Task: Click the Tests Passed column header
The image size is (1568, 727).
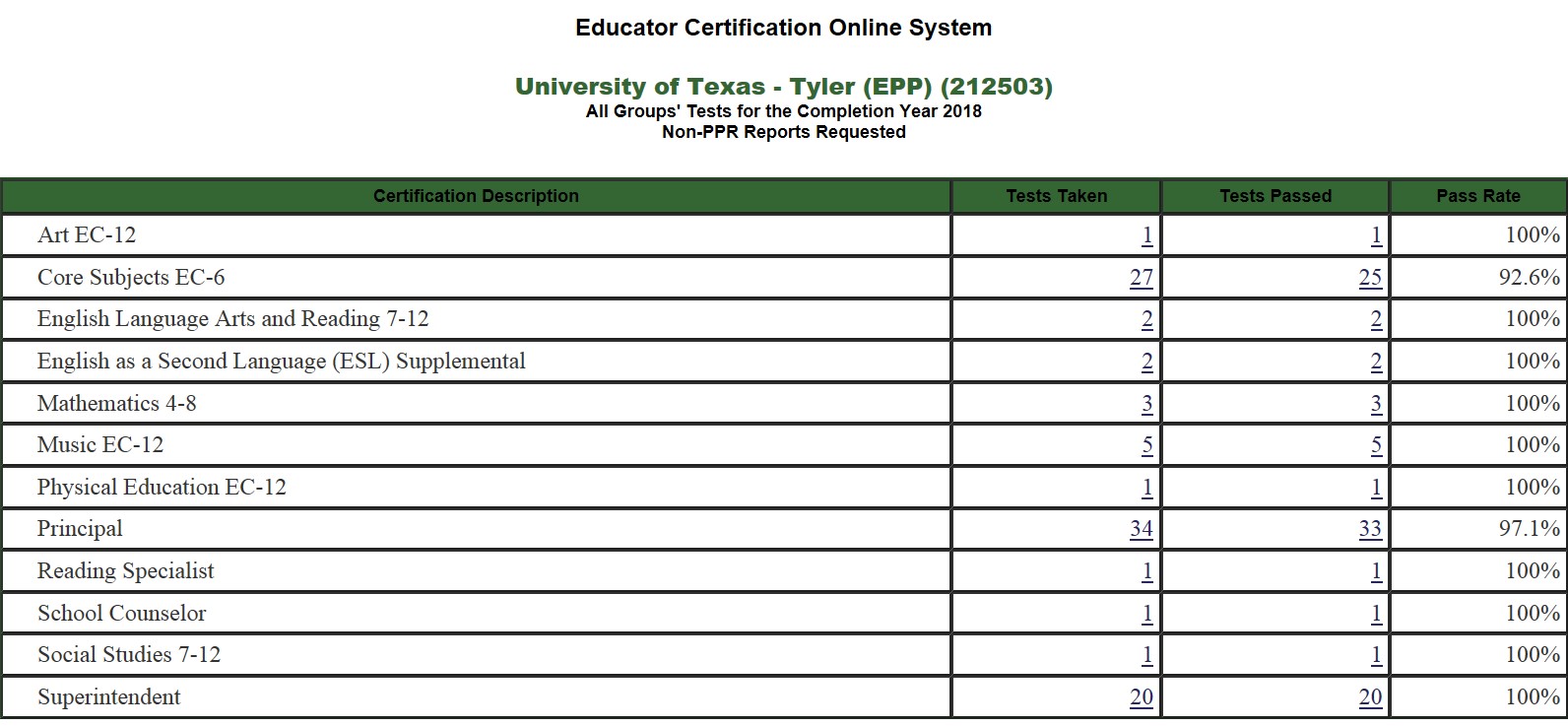Action: click(x=1275, y=196)
